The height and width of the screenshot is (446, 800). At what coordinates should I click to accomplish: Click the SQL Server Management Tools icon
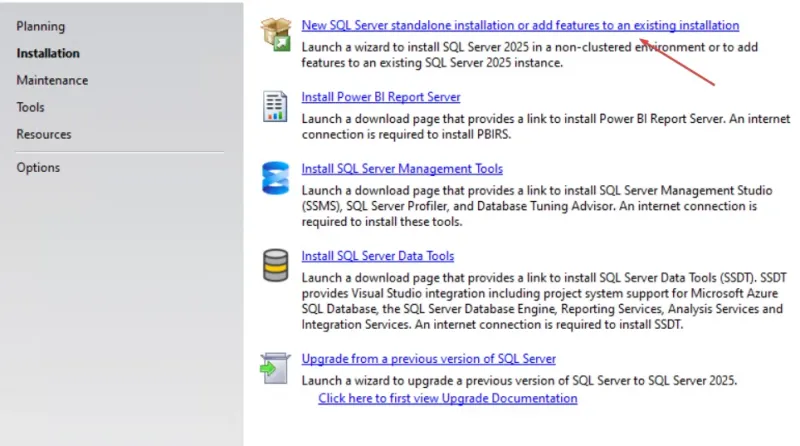point(275,178)
